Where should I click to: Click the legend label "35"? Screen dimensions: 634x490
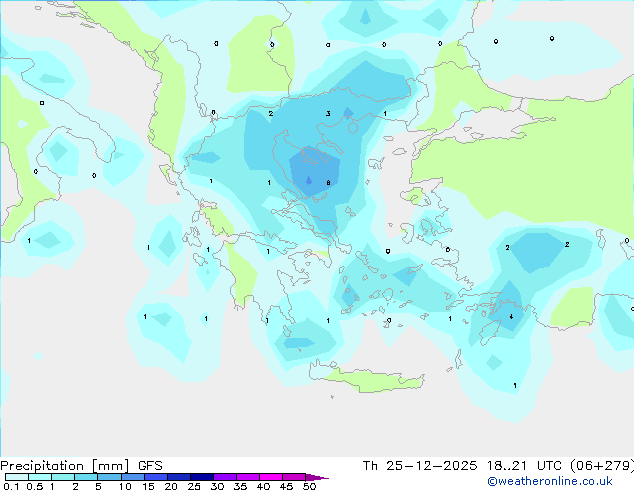coord(240,486)
